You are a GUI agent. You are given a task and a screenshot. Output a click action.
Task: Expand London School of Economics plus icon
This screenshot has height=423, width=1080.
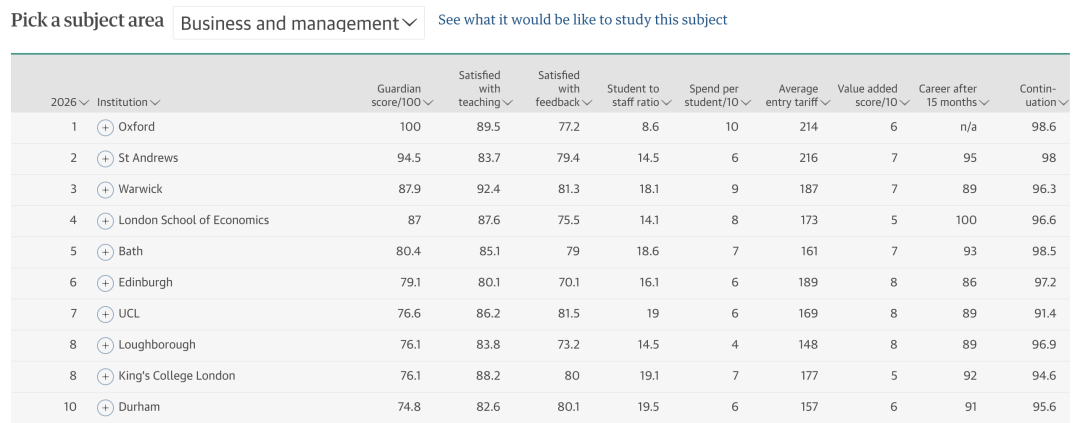tap(105, 220)
